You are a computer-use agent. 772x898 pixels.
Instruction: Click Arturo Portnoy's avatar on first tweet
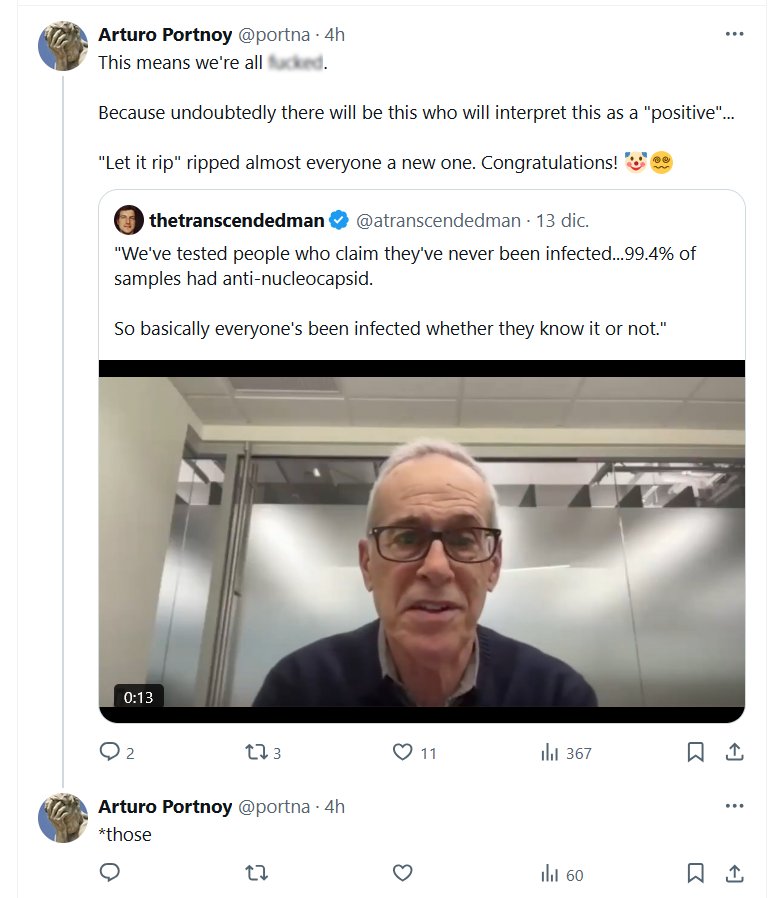tap(63, 45)
